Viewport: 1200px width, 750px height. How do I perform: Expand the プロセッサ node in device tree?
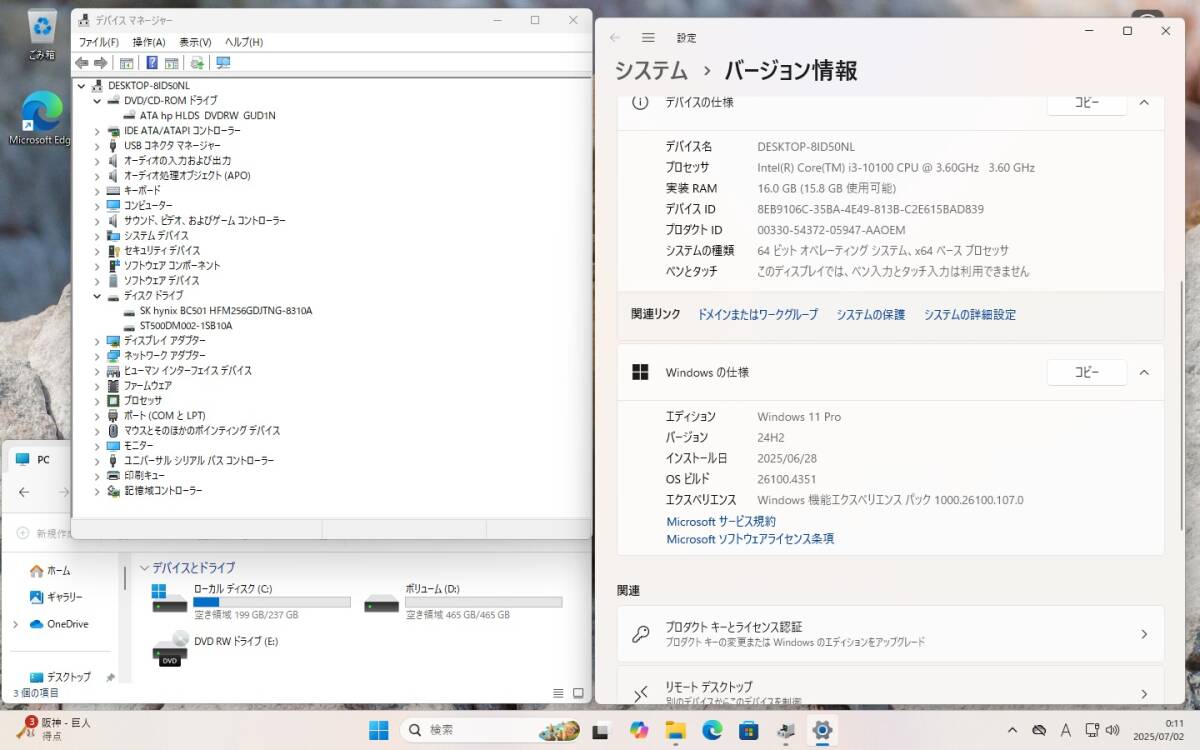(97, 401)
